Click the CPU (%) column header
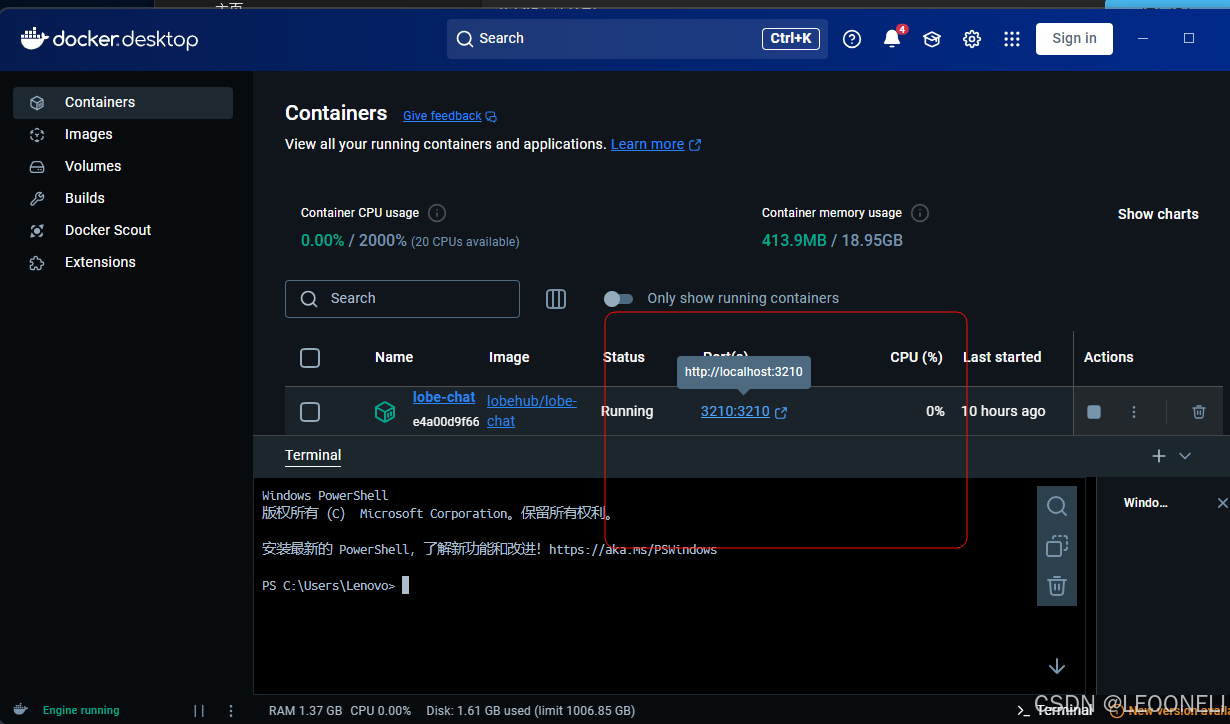This screenshot has height=724, width=1230. coord(917,357)
